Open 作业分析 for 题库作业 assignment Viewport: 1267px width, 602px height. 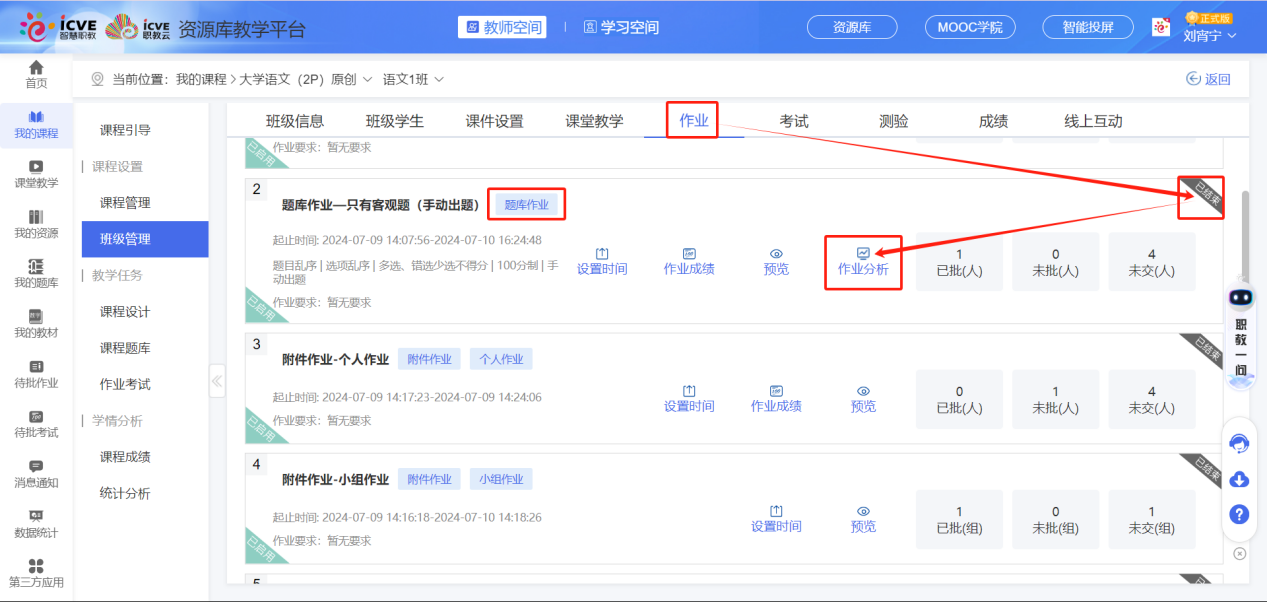[x=862, y=262]
